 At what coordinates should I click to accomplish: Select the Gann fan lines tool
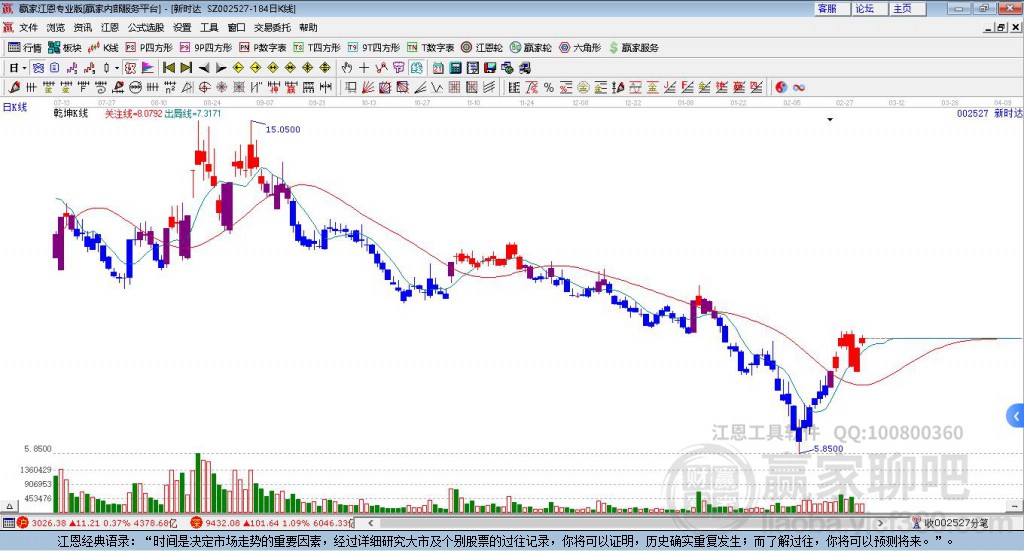368,87
